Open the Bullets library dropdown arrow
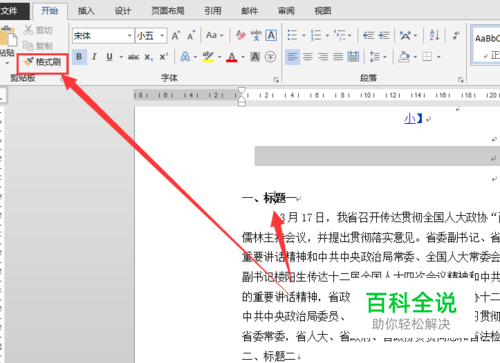500x363 pixels. pyautogui.click(x=304, y=35)
